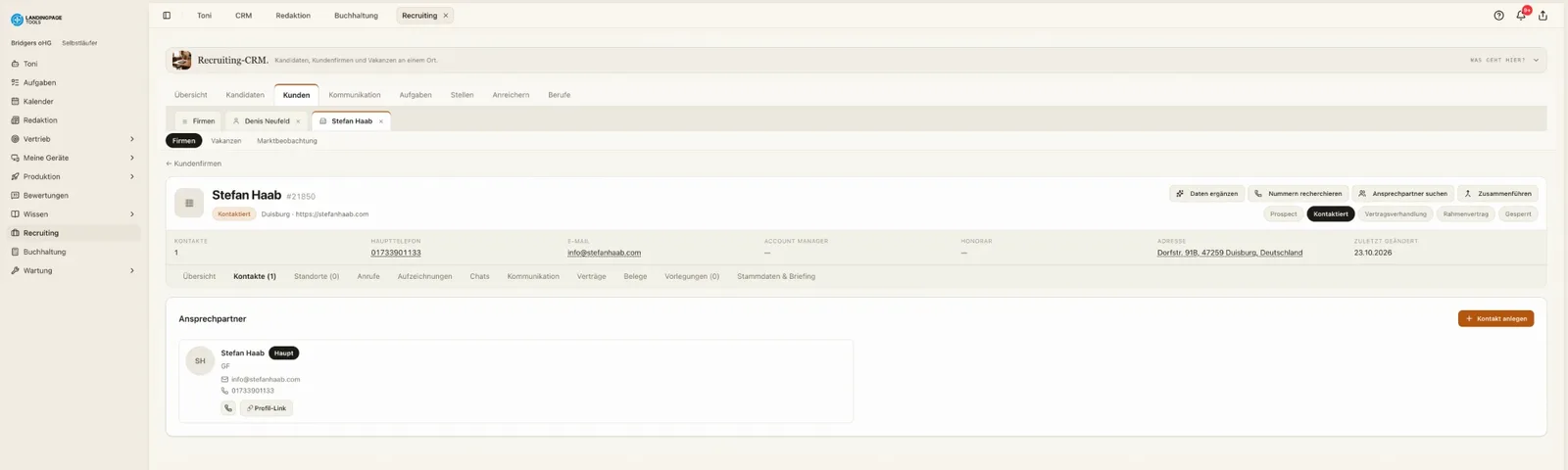Image resolution: width=1568 pixels, height=470 pixels.
Task: Open Redaktion in the left sidebar
Action: (x=73, y=120)
